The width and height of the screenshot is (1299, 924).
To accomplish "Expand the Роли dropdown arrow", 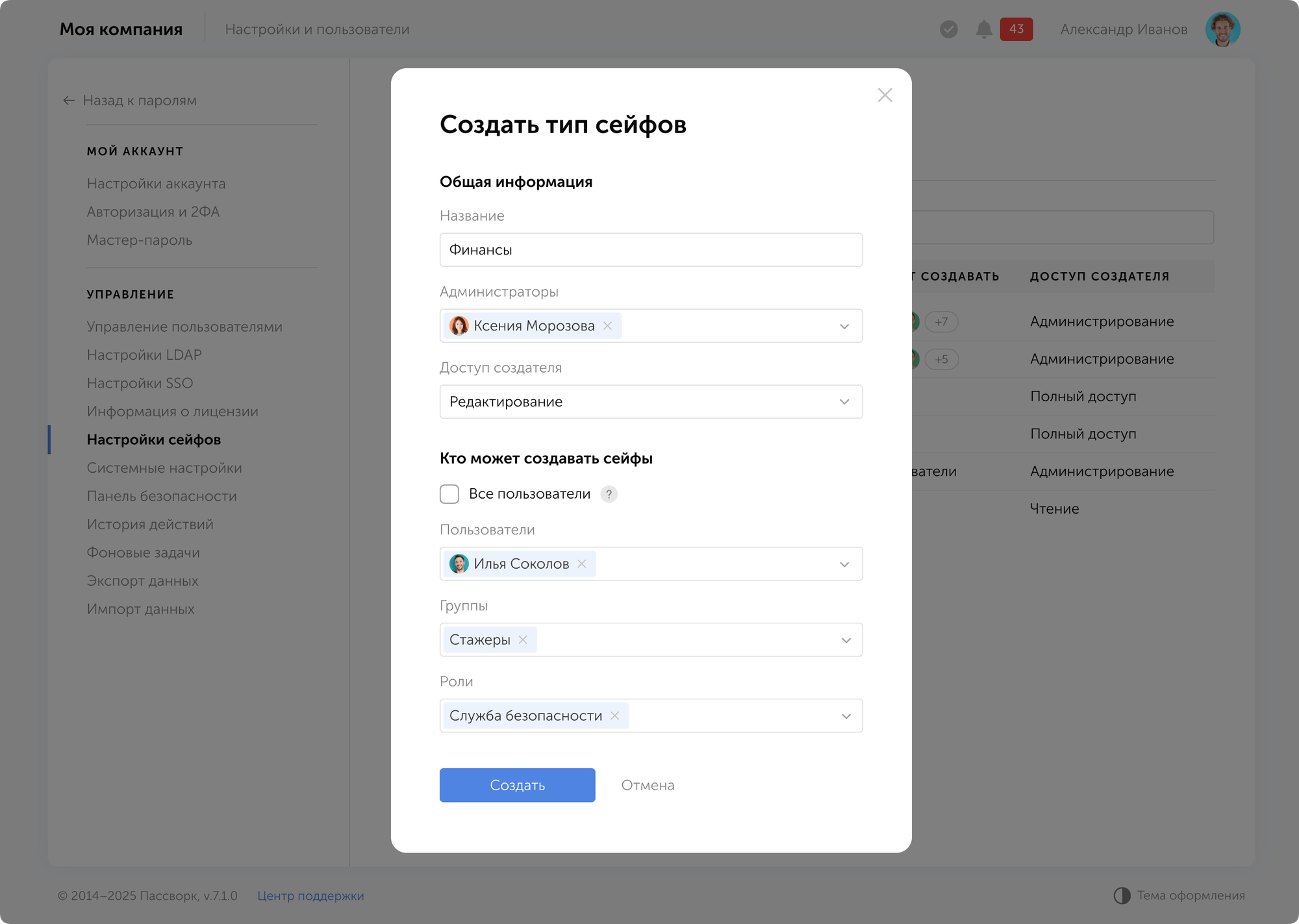I will click(846, 716).
